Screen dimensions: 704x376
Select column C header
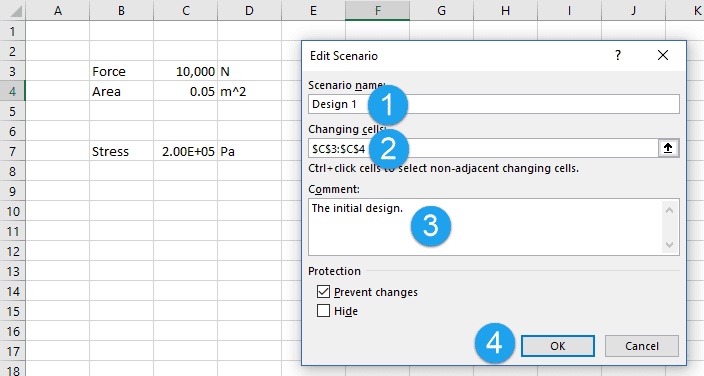point(185,10)
